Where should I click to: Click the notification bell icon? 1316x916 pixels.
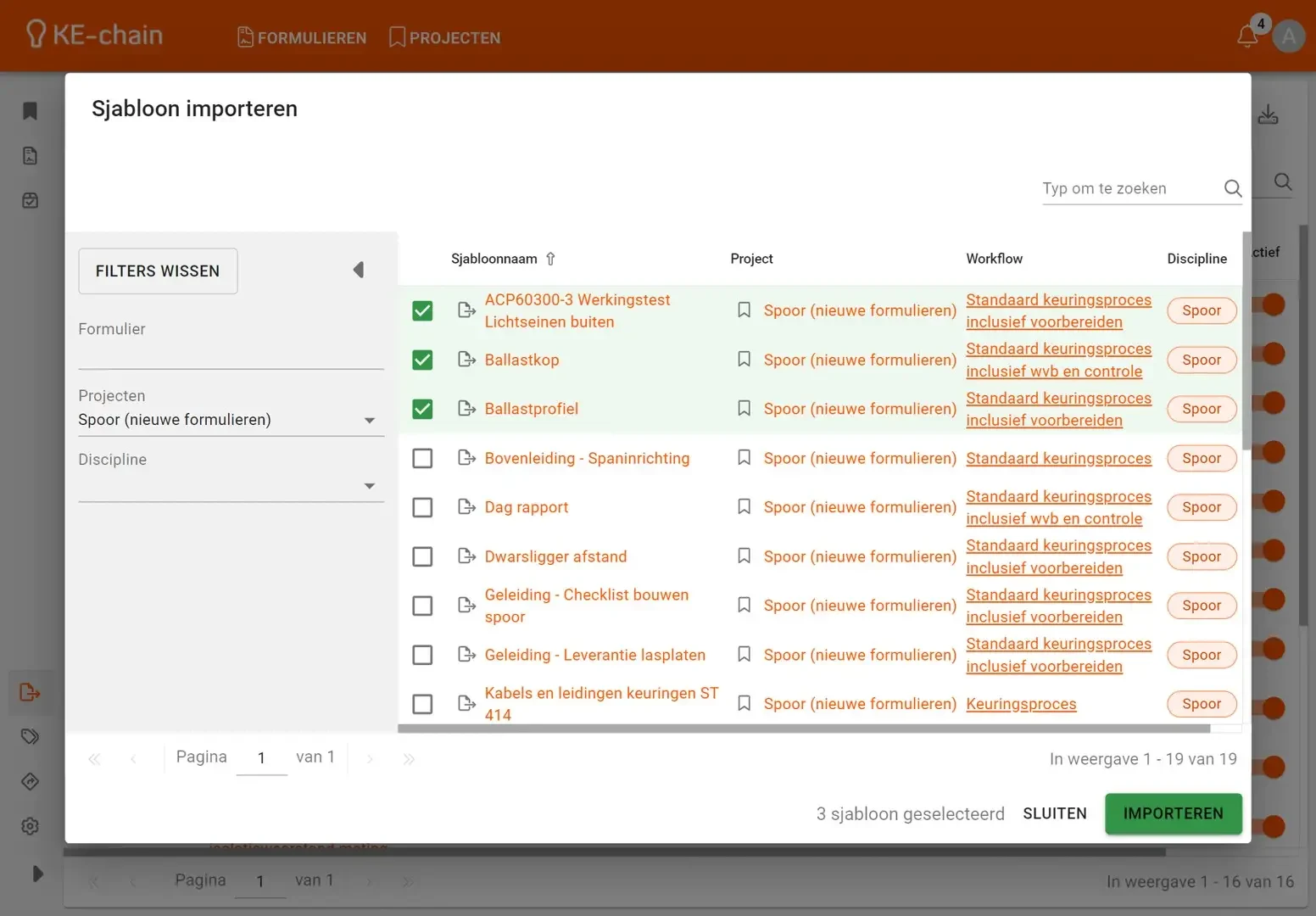(x=1246, y=36)
